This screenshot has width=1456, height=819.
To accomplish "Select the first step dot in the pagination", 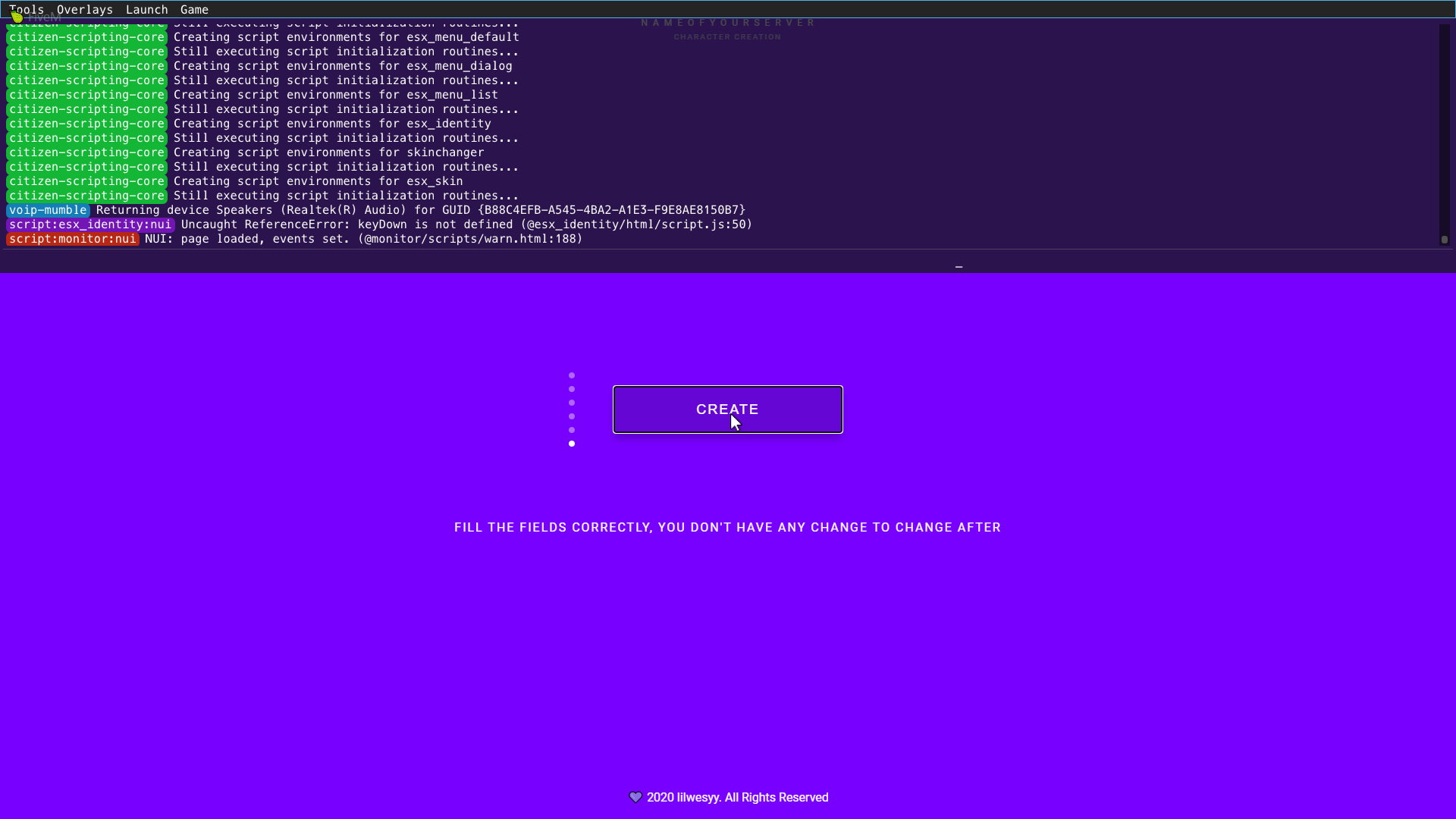I will 572,375.
